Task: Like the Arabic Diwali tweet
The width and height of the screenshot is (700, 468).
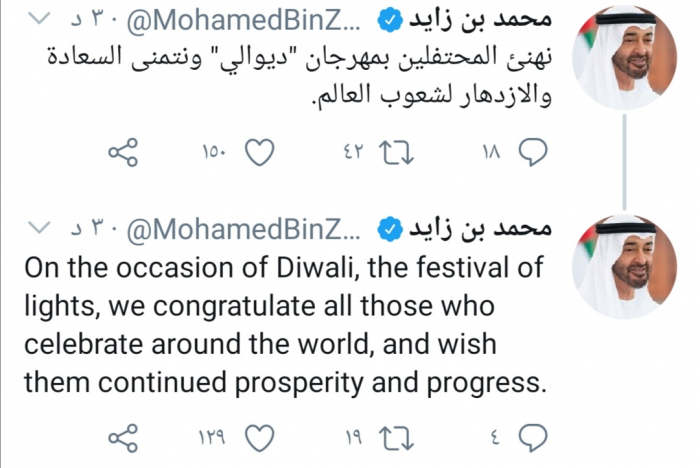Action: pos(259,151)
